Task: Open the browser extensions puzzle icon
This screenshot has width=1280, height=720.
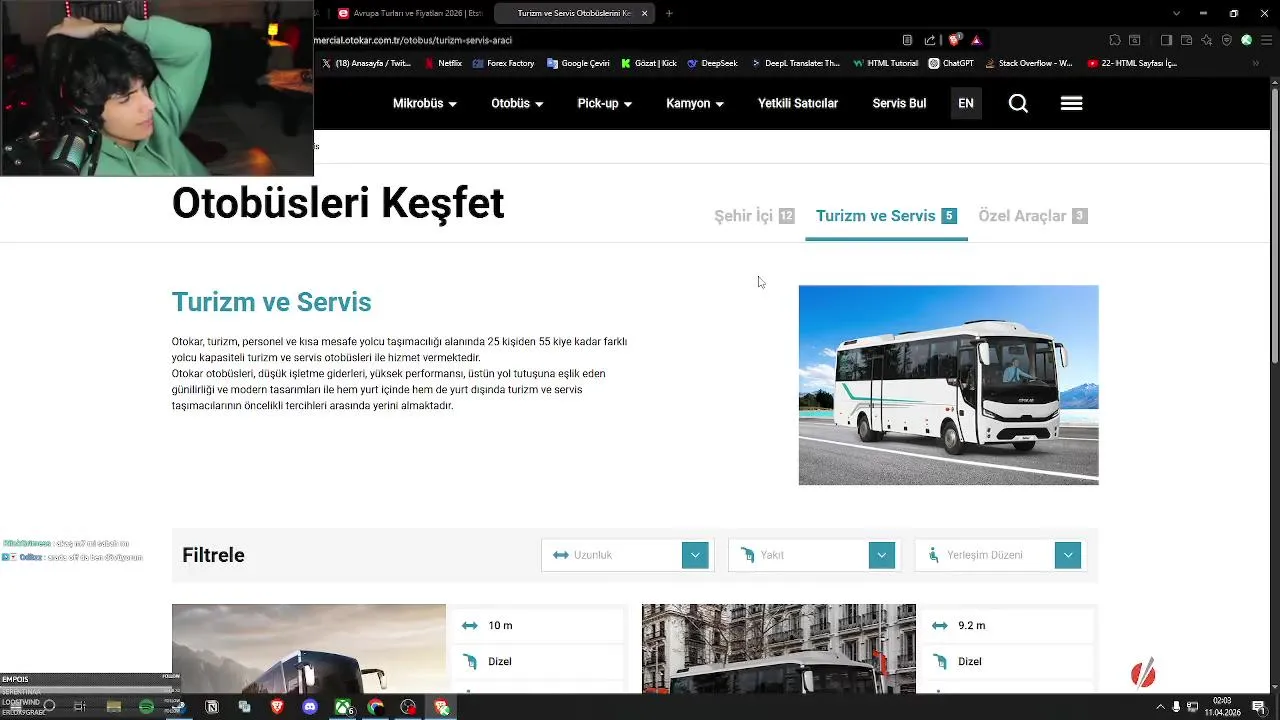Action: 1115,40
